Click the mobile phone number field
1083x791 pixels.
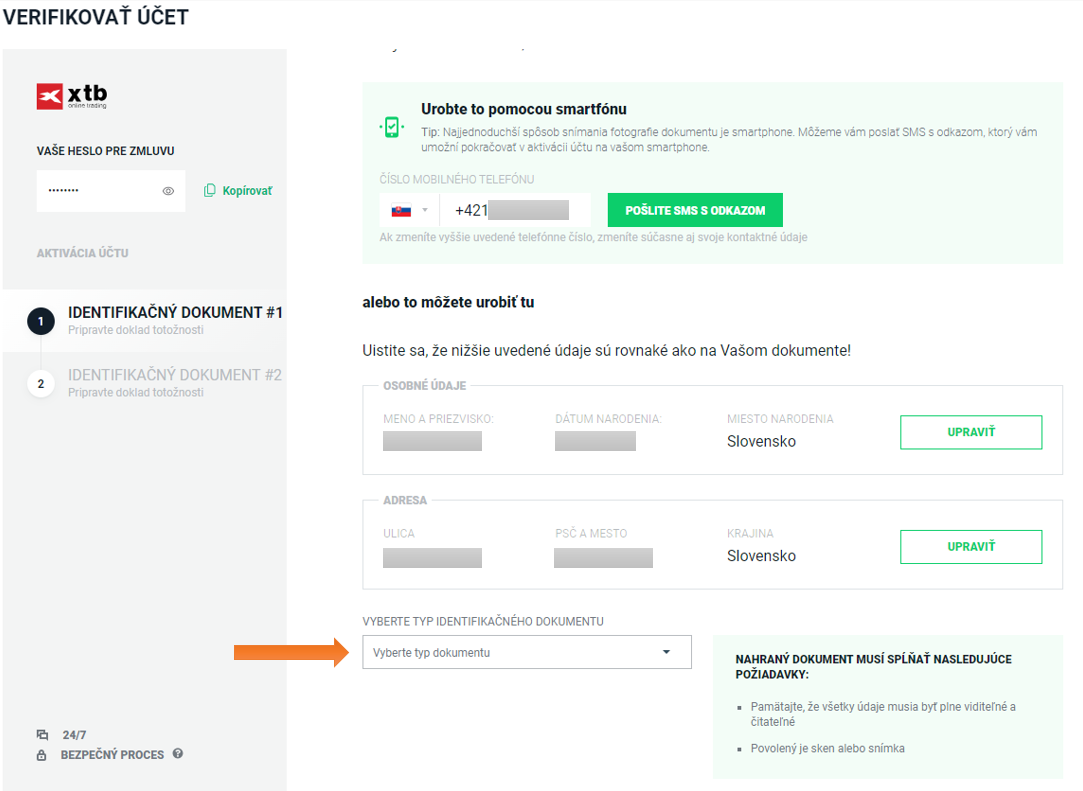pos(515,210)
